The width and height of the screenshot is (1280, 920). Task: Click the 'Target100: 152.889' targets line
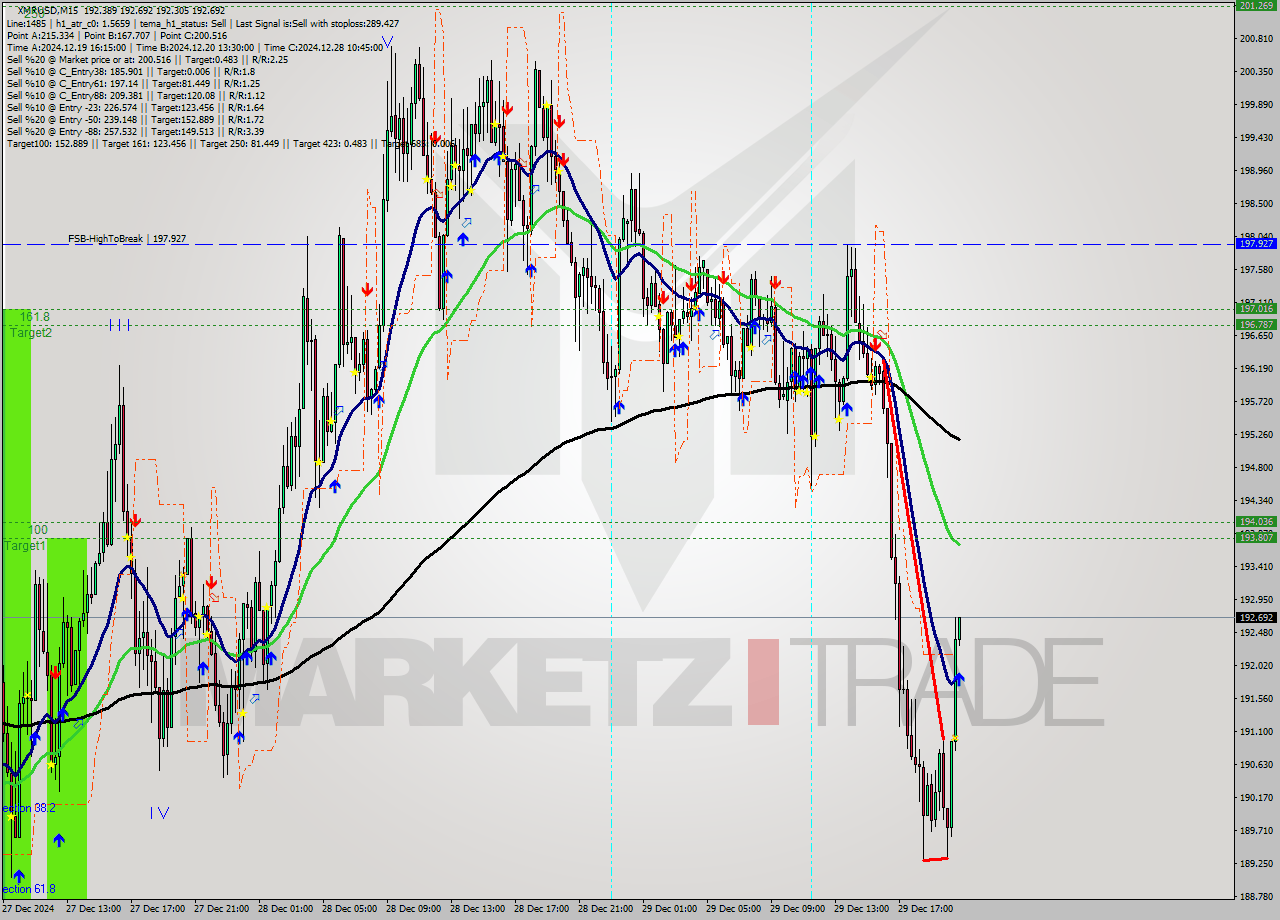pos(230,143)
